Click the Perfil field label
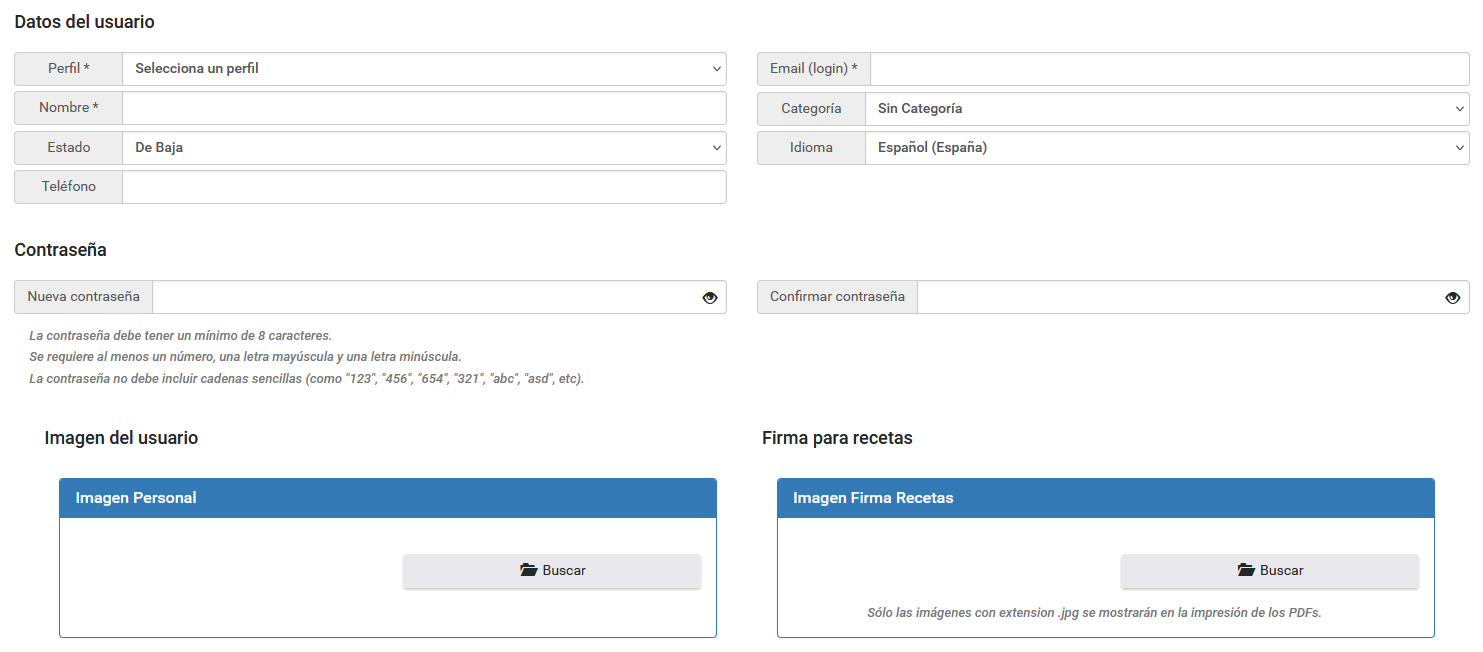This screenshot has width=1483, height=652. pyautogui.click(x=68, y=69)
